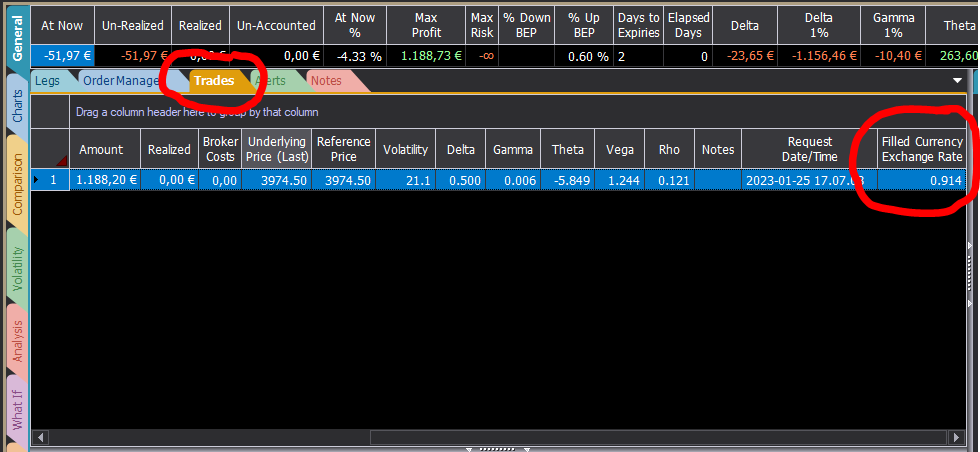The height and width of the screenshot is (452, 980).
Task: Click the Filled Currency Exchange Rate header
Action: tap(922, 150)
